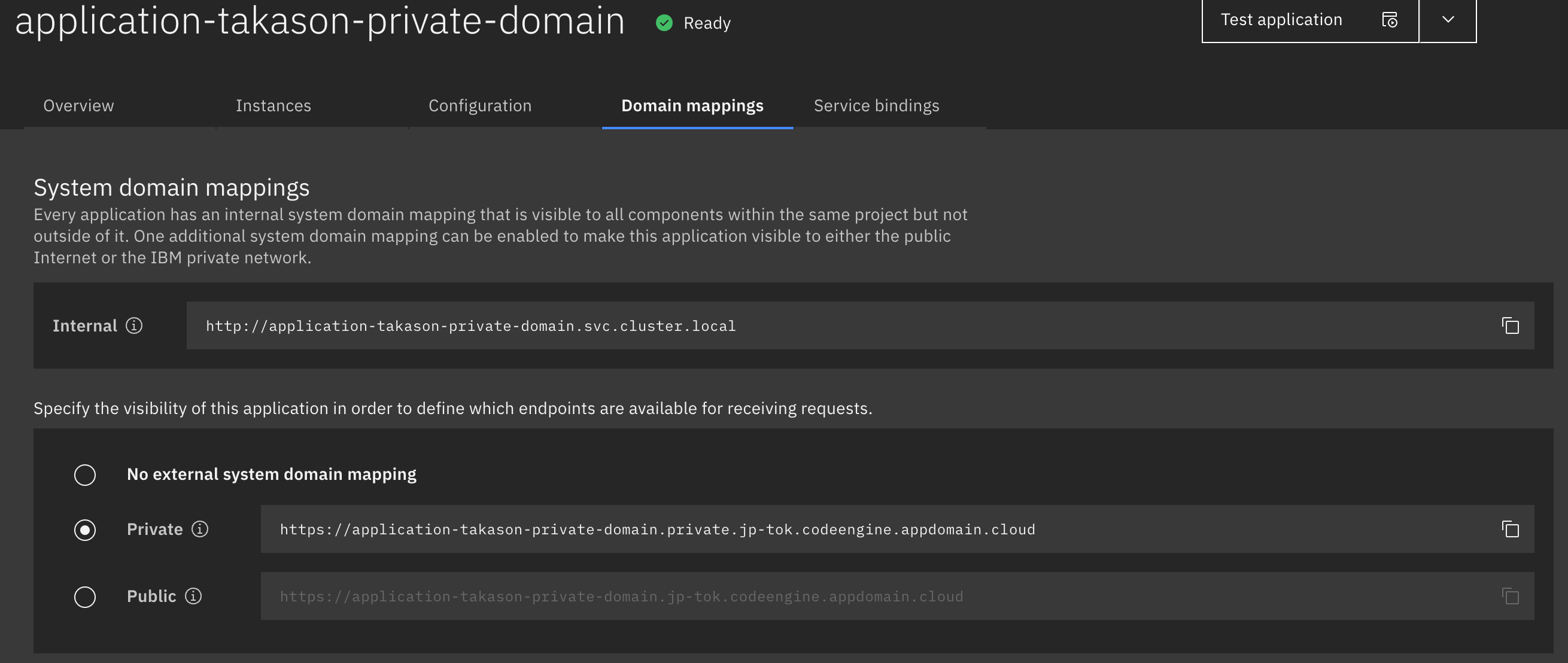Click the private domain URL field
This screenshot has height=663, width=1568.
click(x=852, y=529)
